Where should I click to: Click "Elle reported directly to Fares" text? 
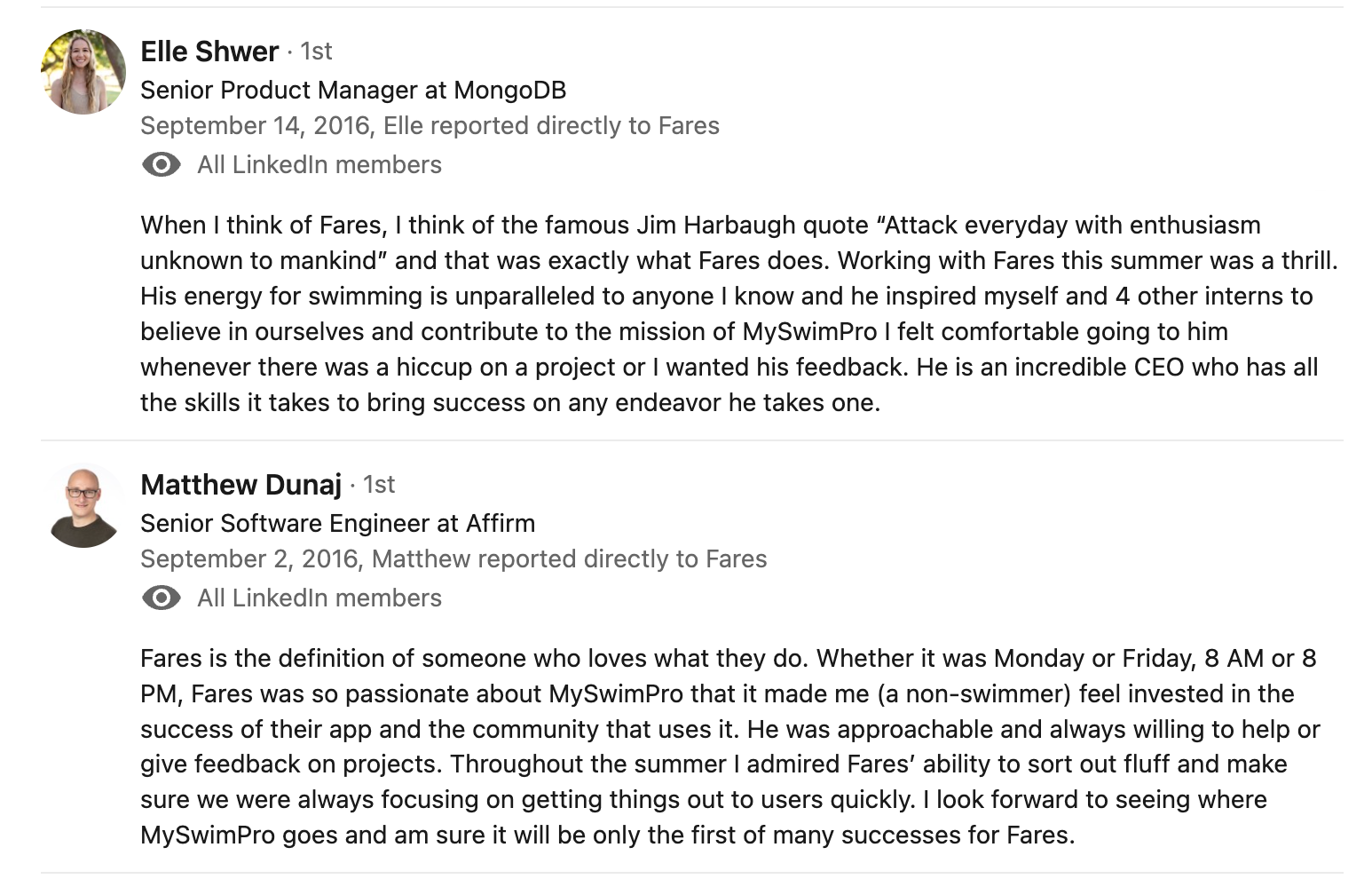point(551,126)
